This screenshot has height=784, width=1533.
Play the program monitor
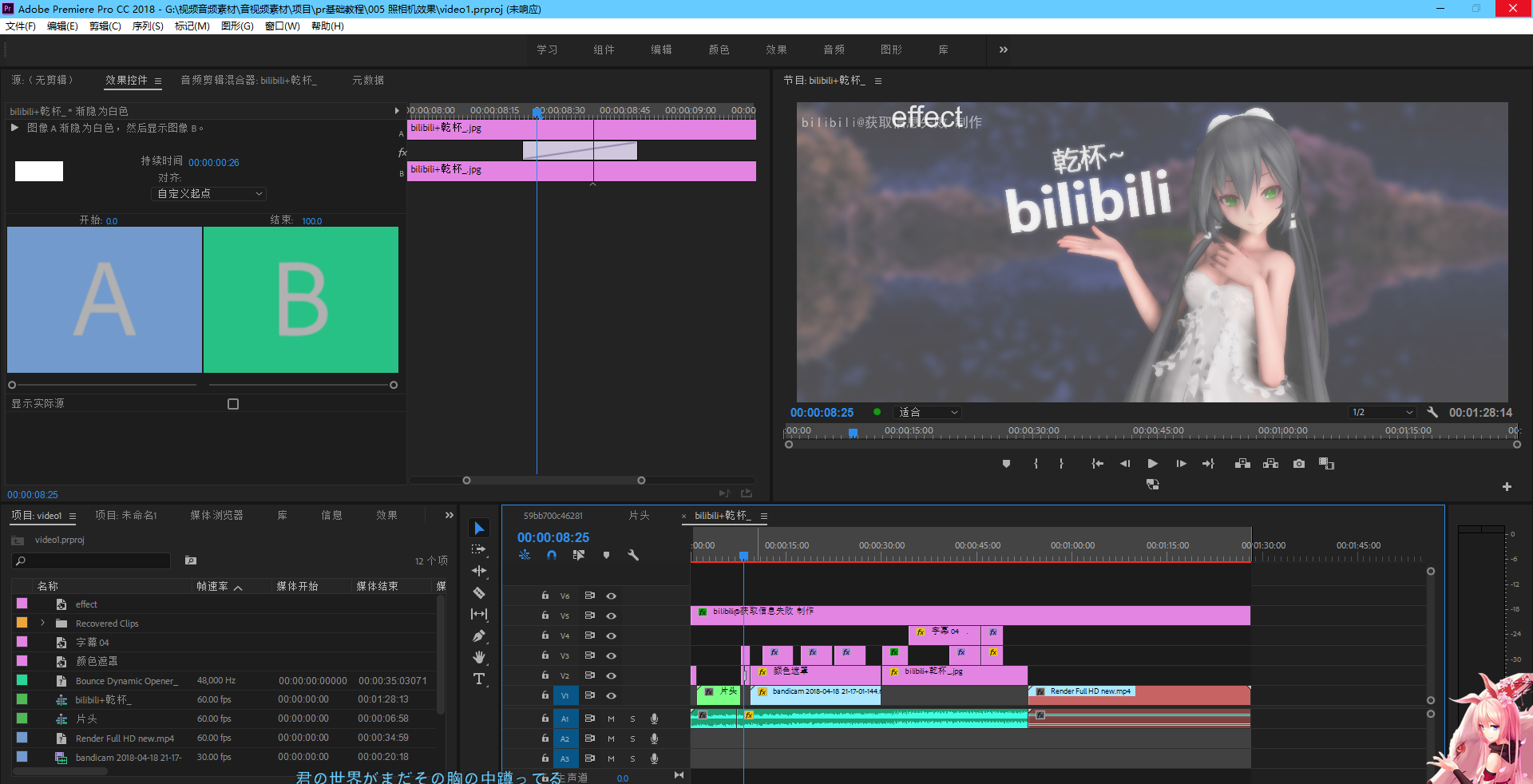click(x=1152, y=464)
